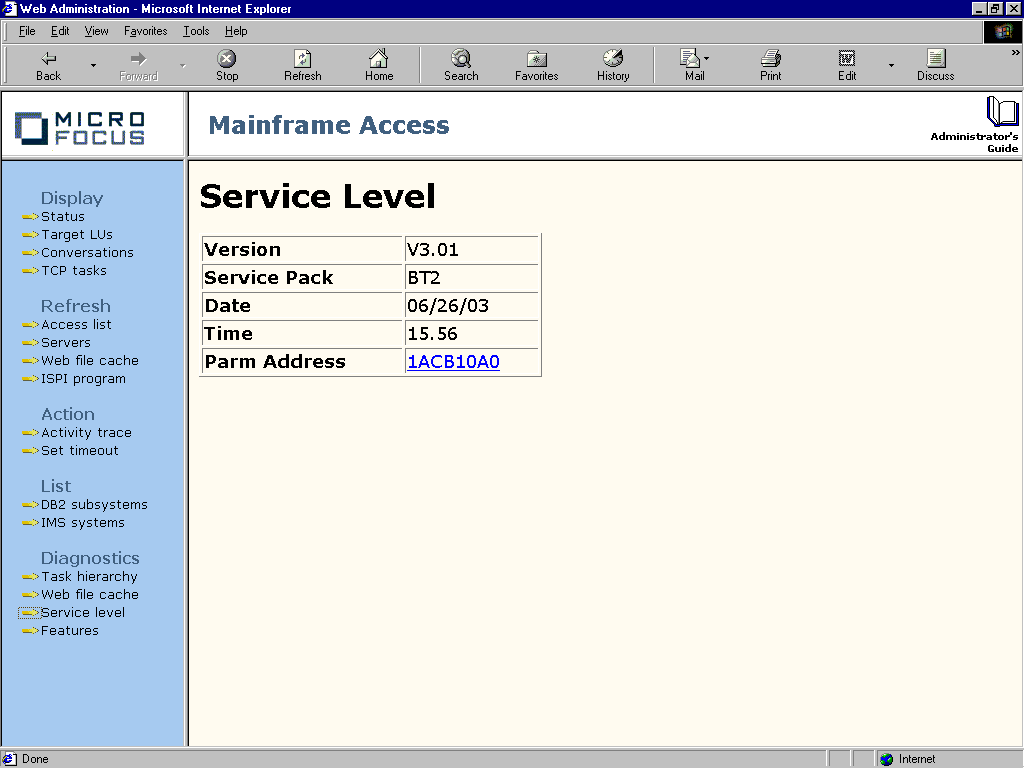Open the Favorites menu
The image size is (1024, 768).
145,31
